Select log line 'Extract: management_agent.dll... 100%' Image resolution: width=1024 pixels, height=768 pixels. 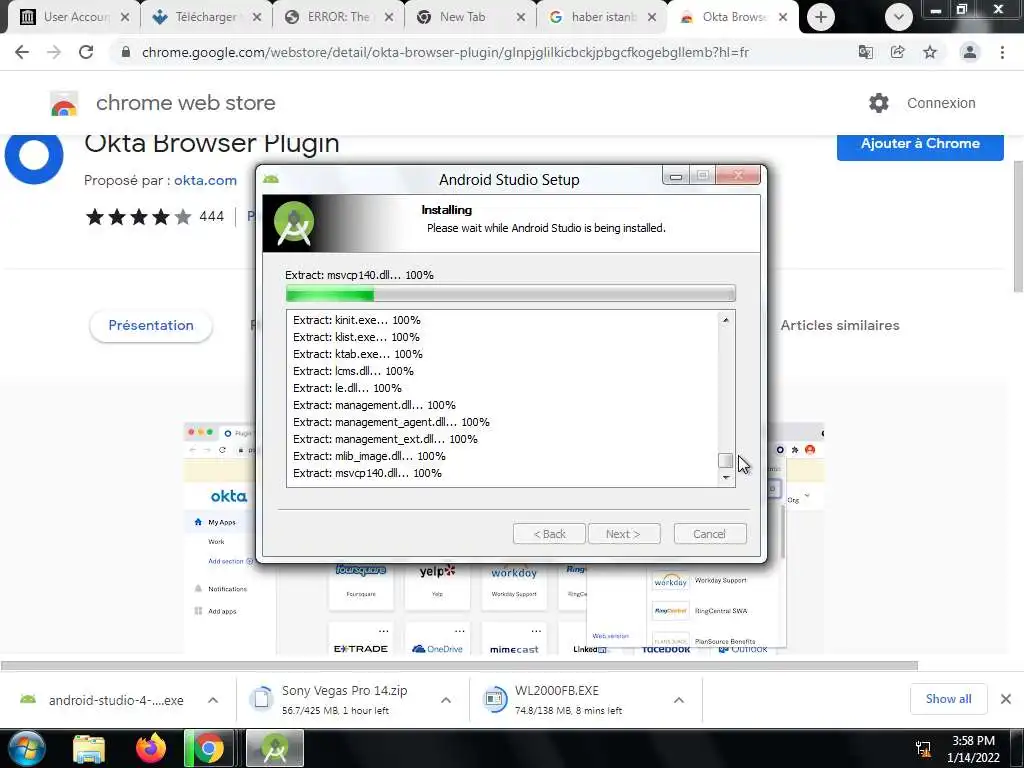(x=391, y=422)
